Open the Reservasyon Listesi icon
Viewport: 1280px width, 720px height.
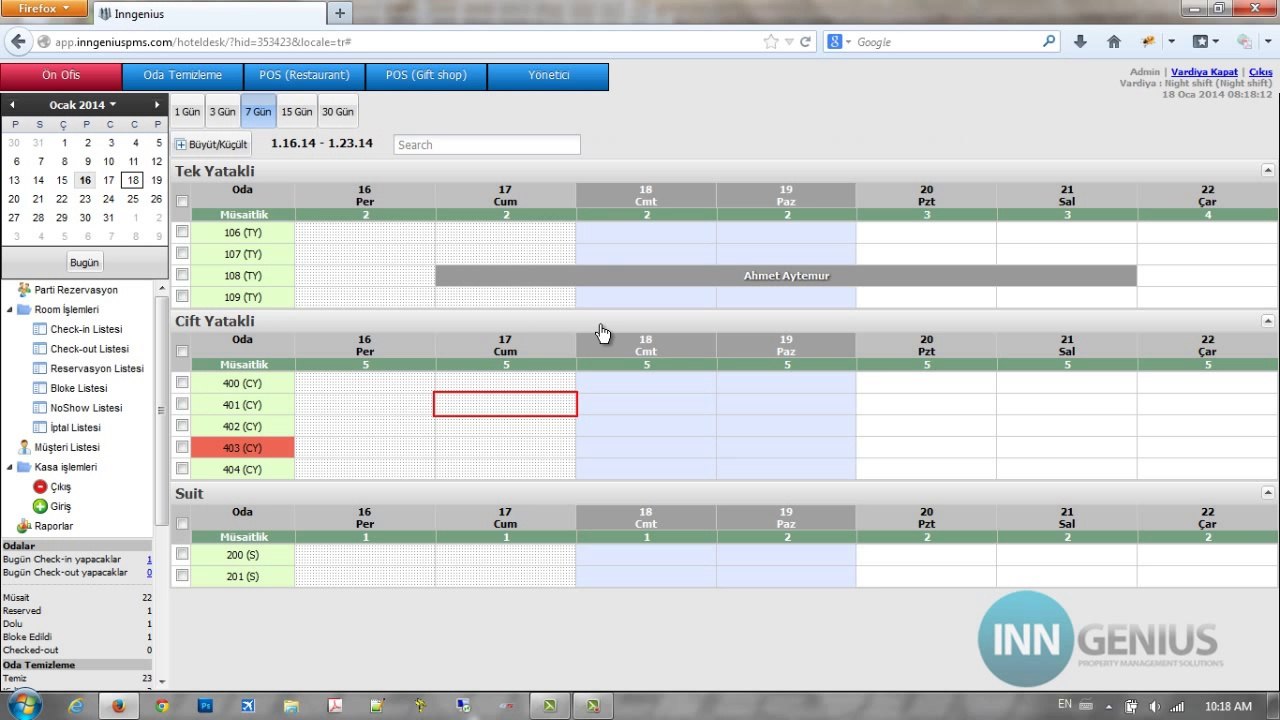point(40,368)
